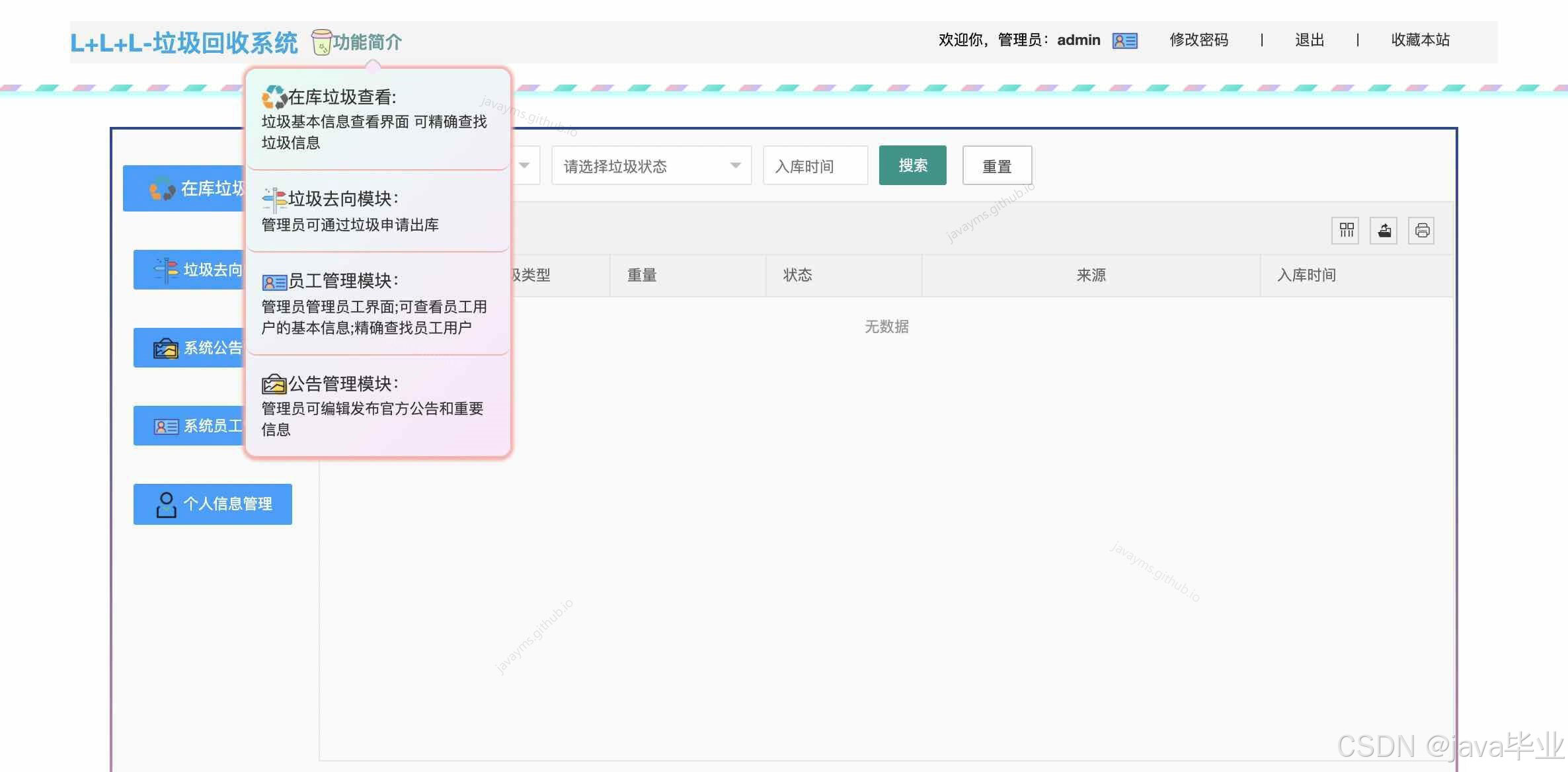Click the 状态 column header
This screenshot has height=772, width=1568.
[x=843, y=275]
